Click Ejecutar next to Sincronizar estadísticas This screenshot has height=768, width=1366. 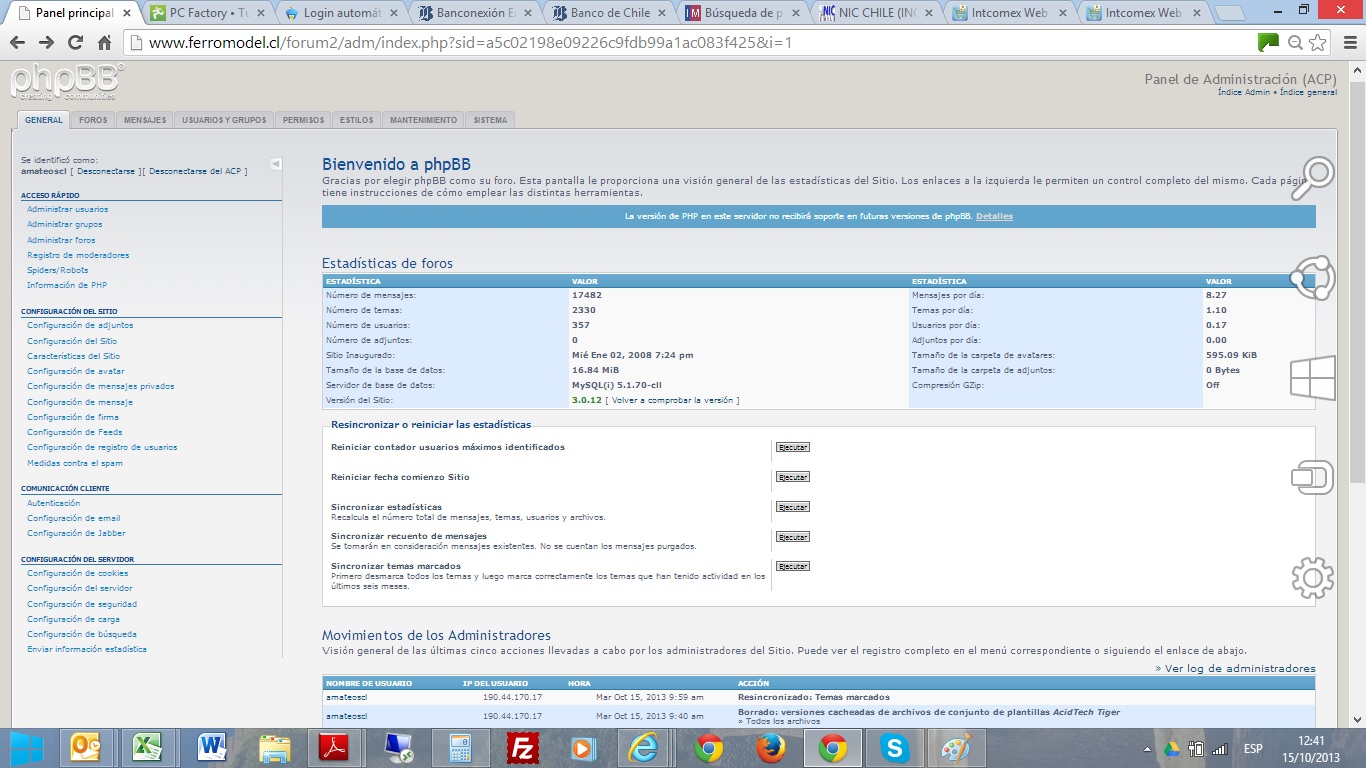pos(792,507)
